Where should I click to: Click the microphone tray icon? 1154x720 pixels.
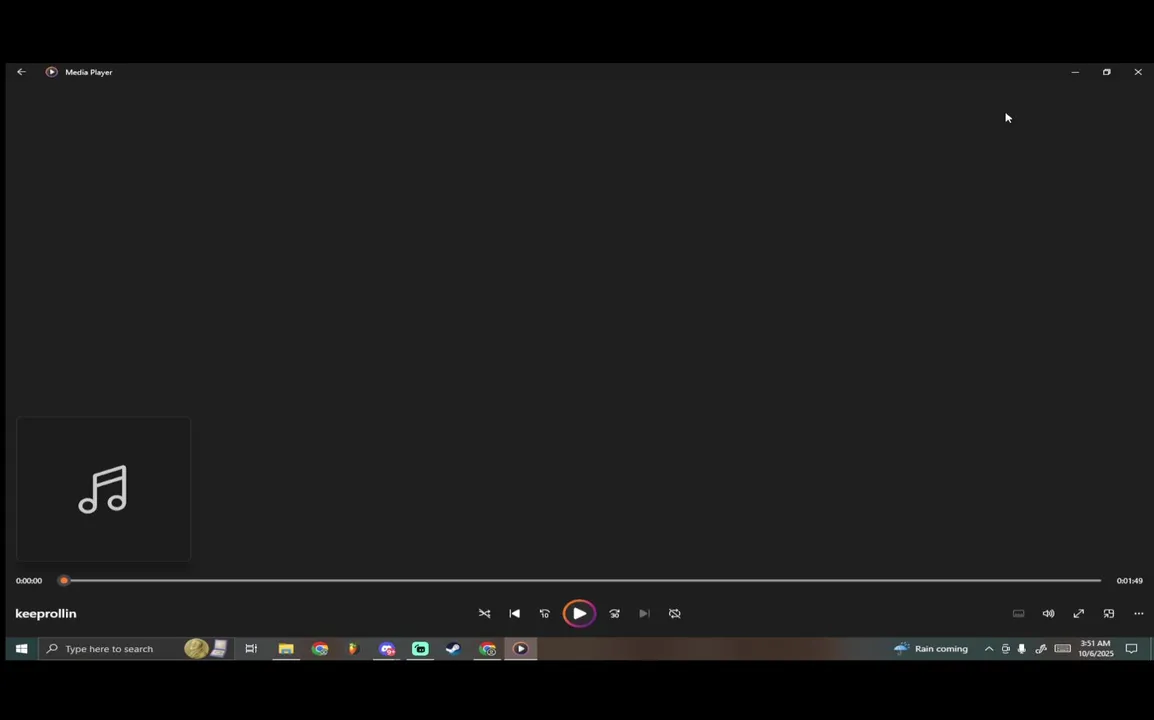(1022, 649)
